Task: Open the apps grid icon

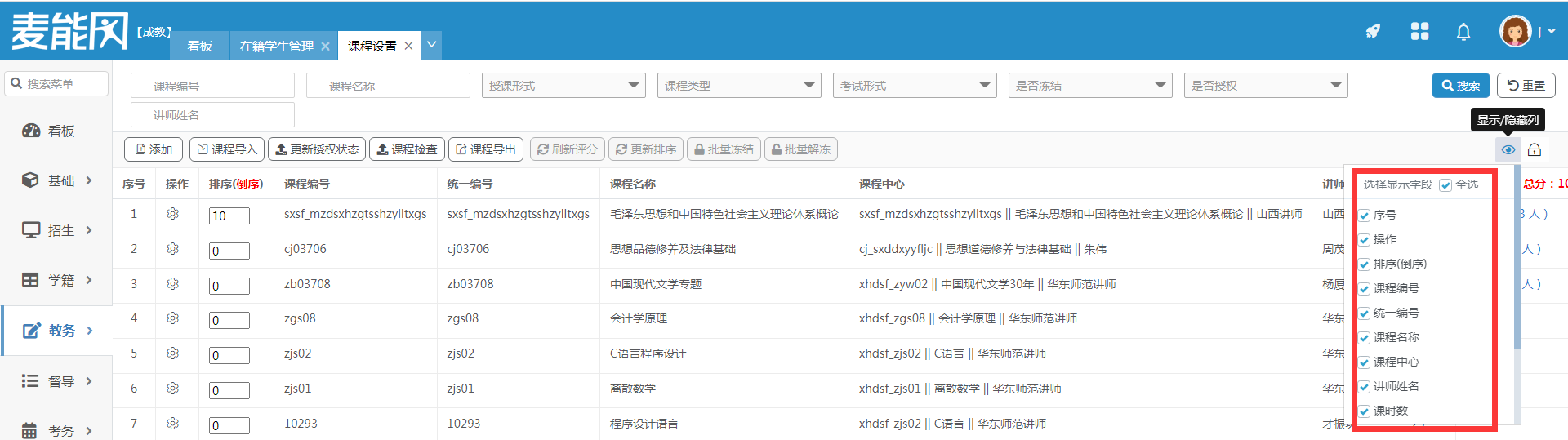Action: (x=1419, y=32)
